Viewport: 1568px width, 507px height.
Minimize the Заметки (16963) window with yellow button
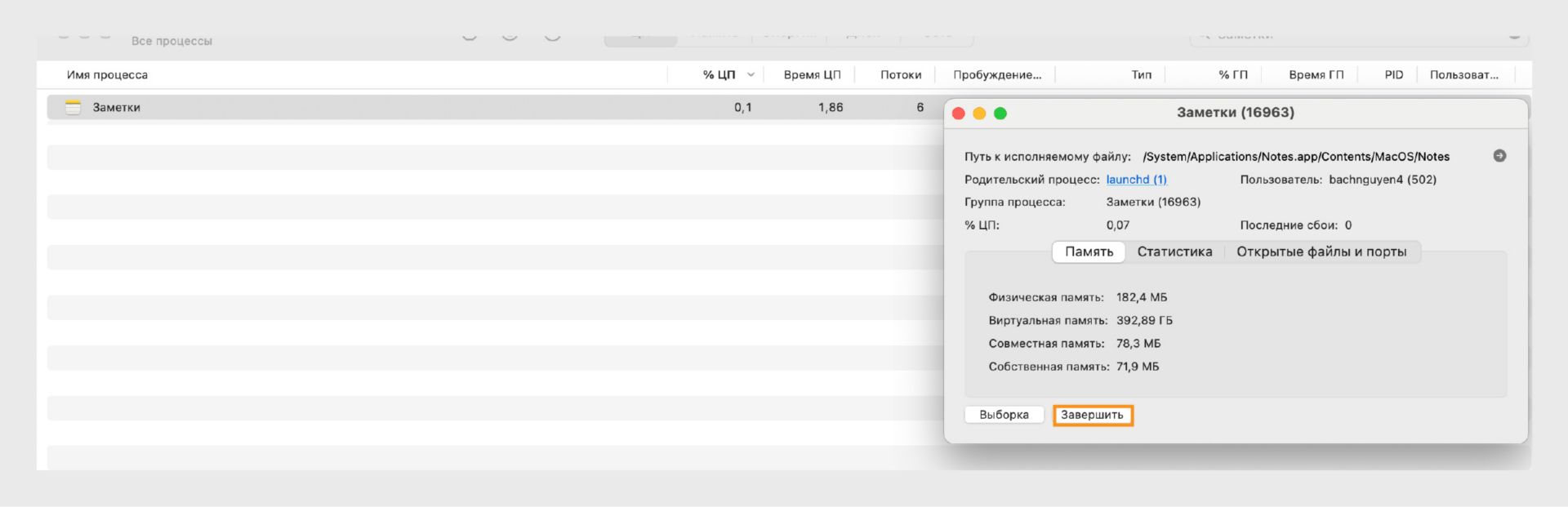979,113
